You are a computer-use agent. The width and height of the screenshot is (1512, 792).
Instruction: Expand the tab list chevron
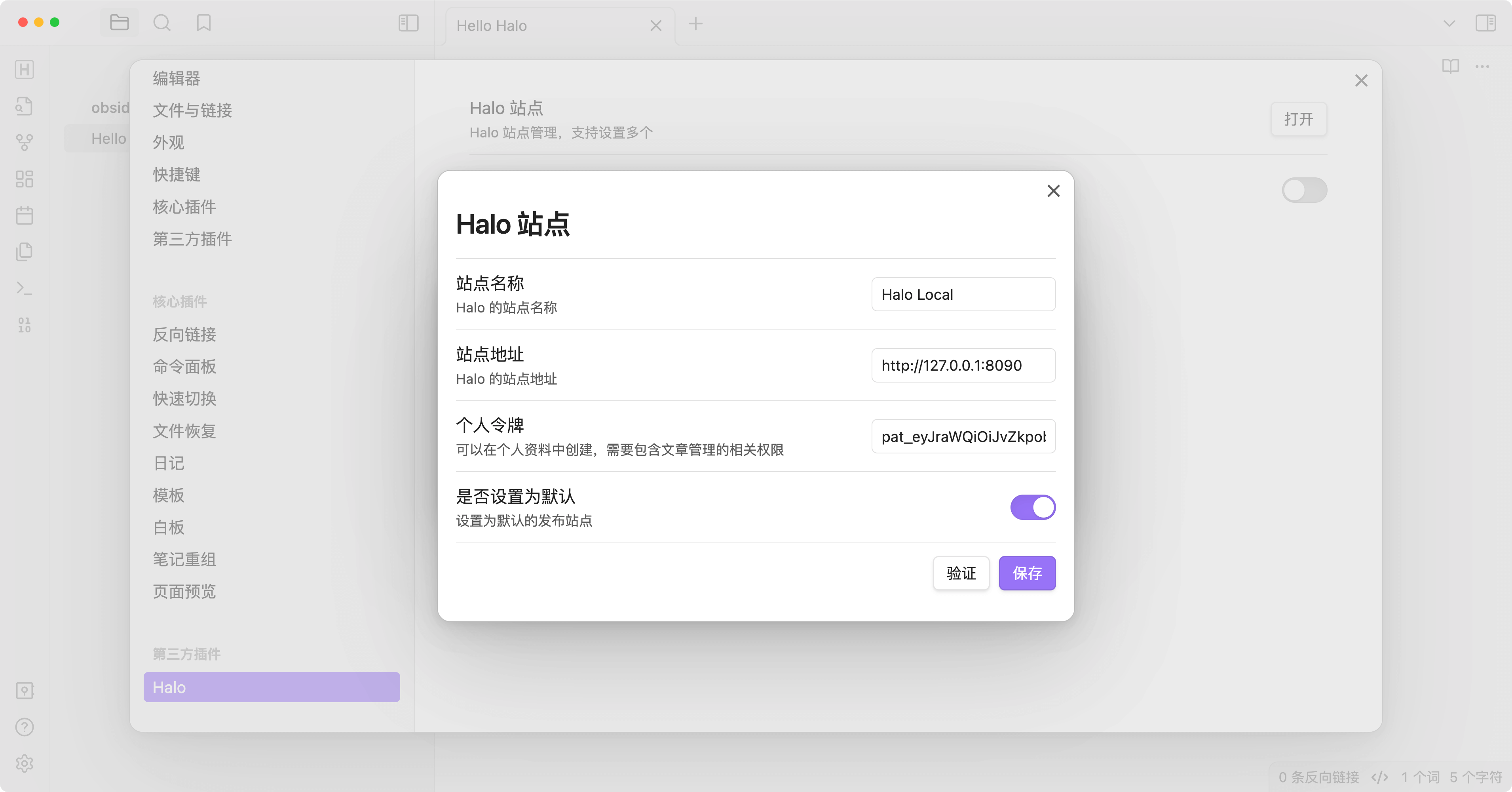[x=1449, y=23]
